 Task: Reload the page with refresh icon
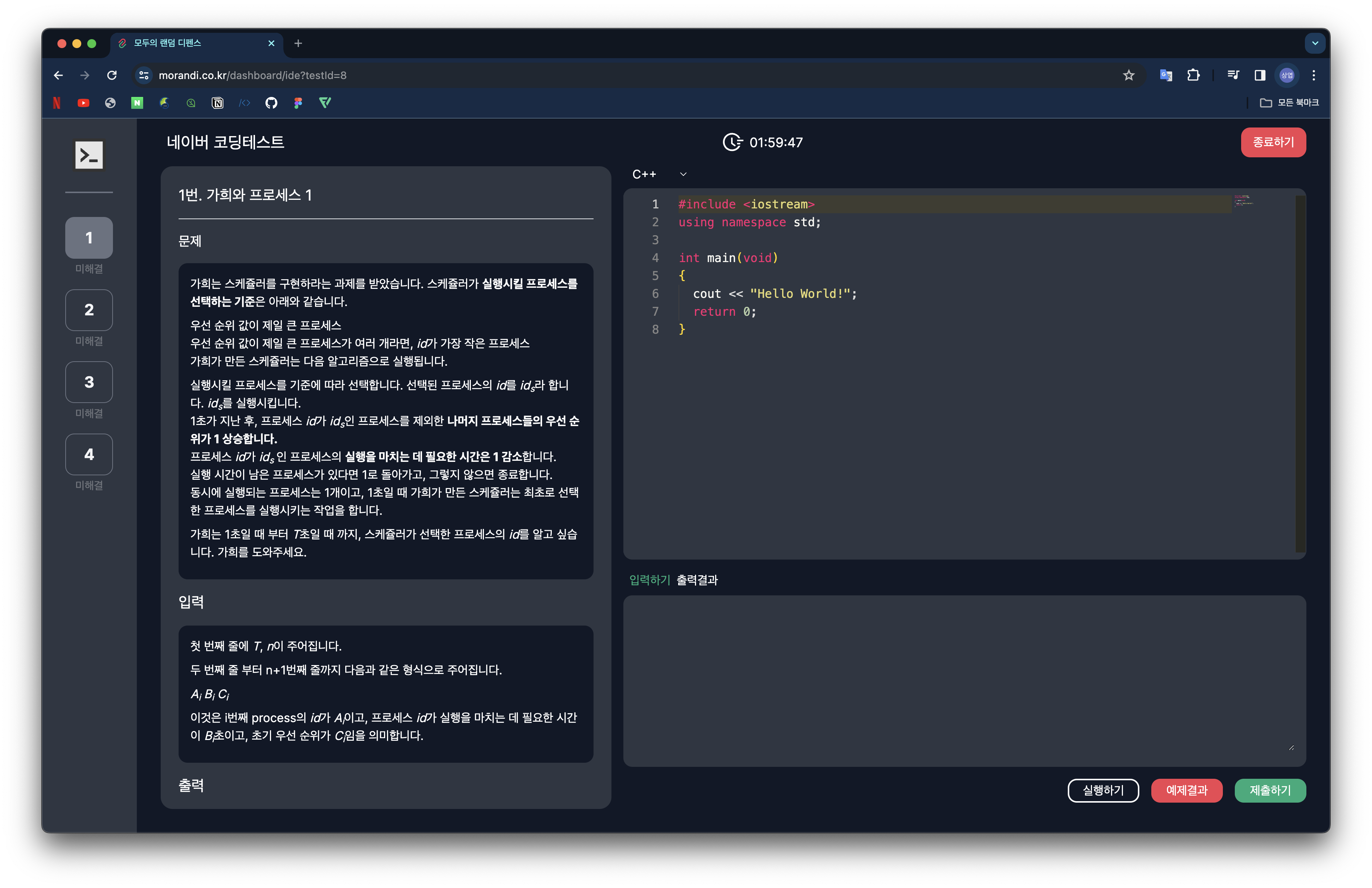112,75
